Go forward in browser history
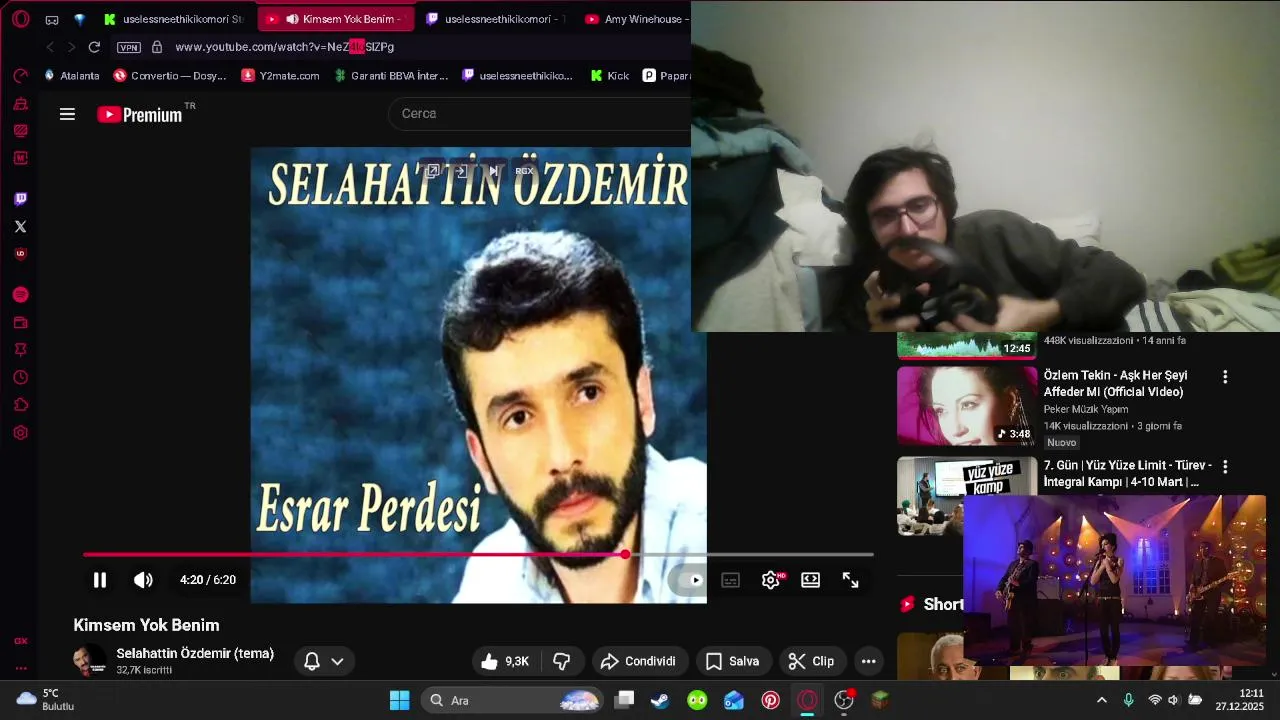This screenshot has width=1280, height=720. [x=71, y=47]
